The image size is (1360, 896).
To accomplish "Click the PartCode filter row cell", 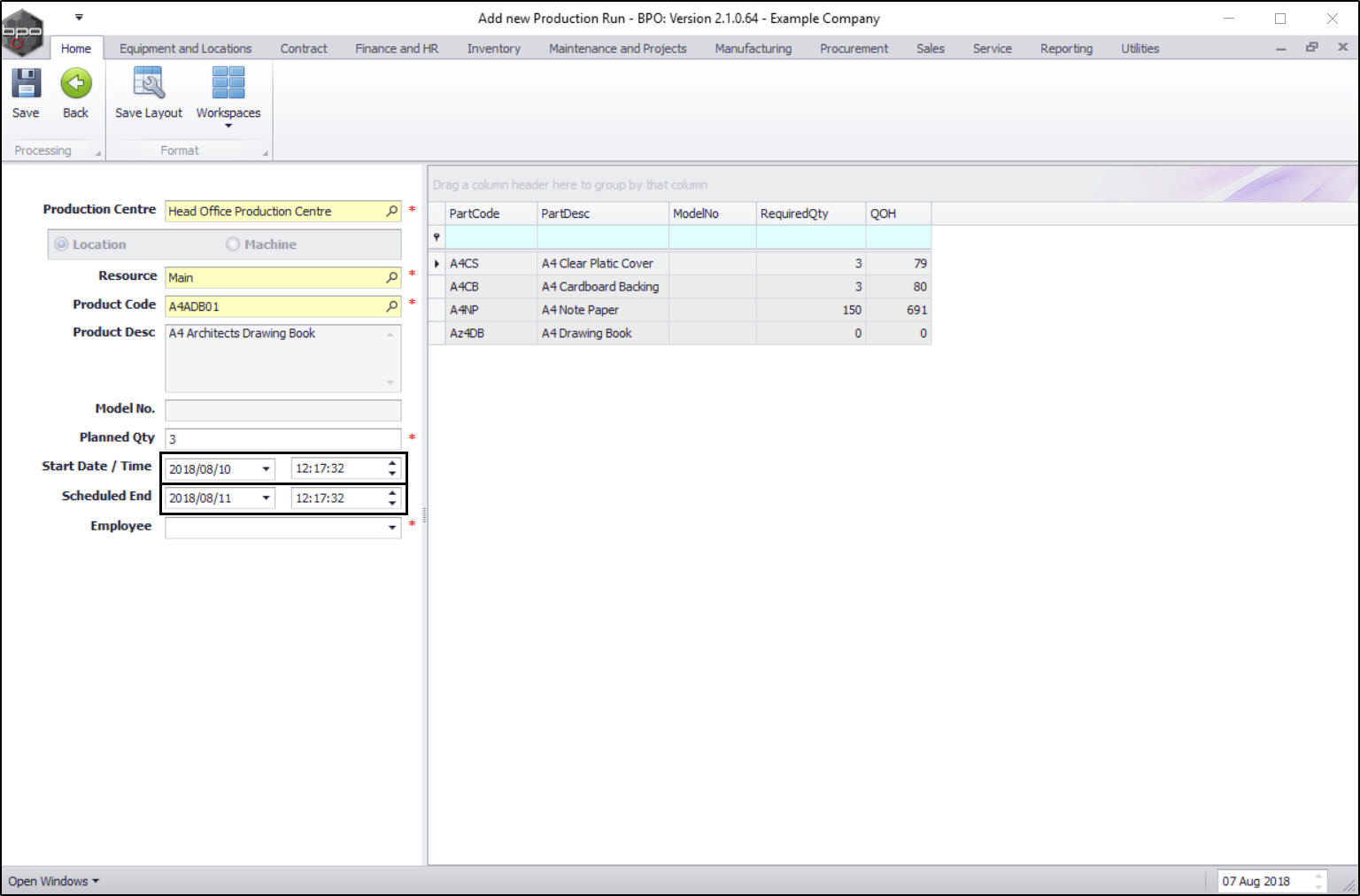I will [x=491, y=237].
